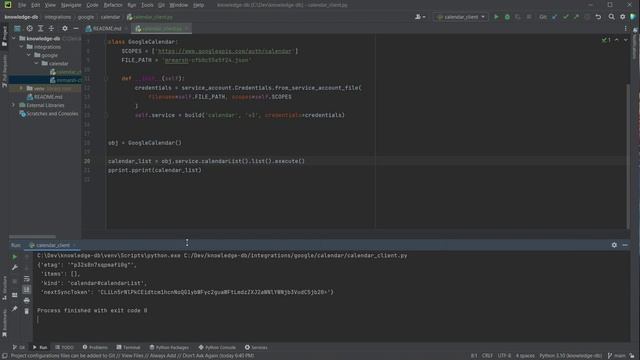Click Expand All icon in Project panel

(x=40, y=29)
